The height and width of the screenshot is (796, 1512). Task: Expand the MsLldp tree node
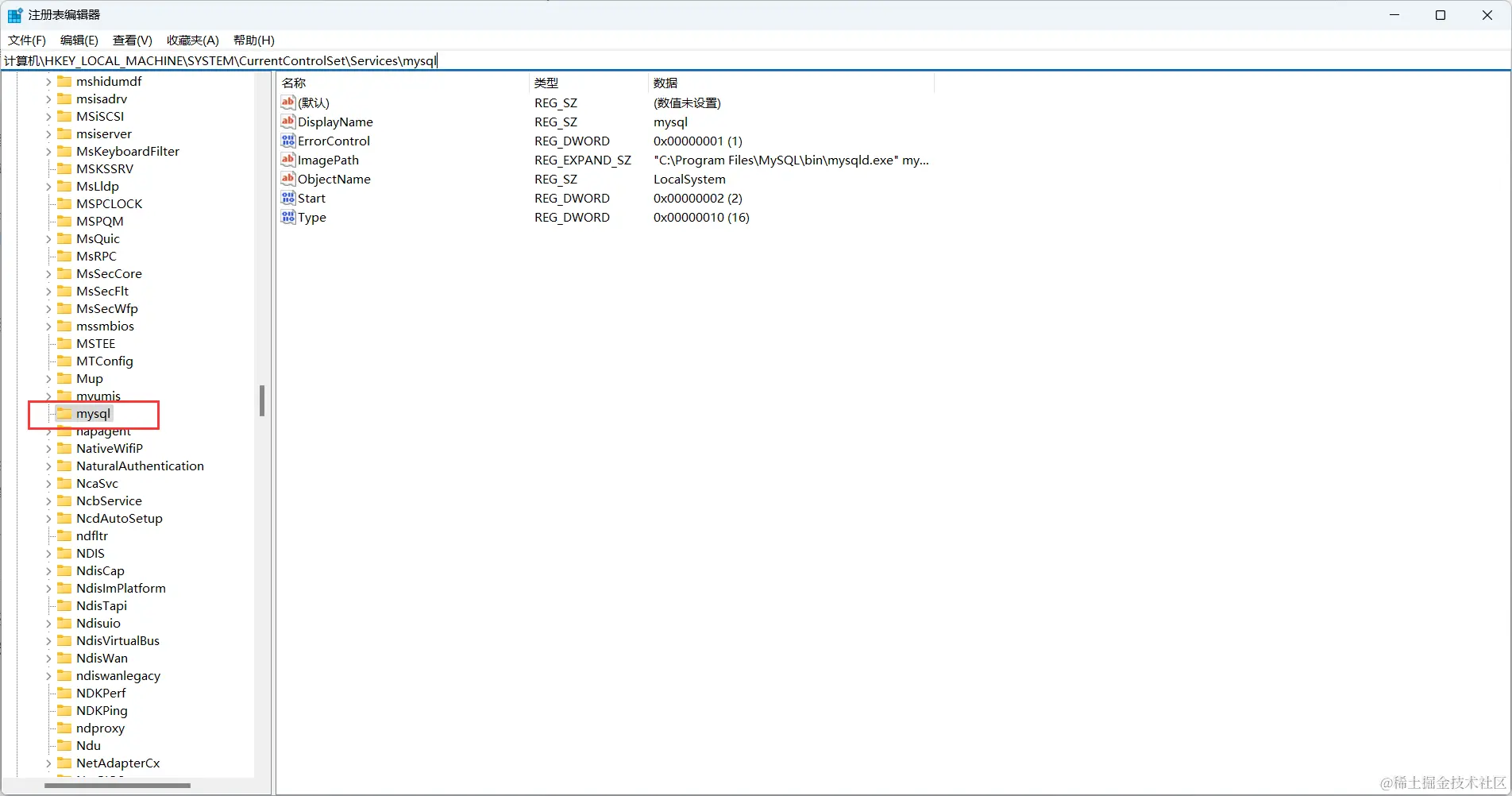[x=48, y=186]
